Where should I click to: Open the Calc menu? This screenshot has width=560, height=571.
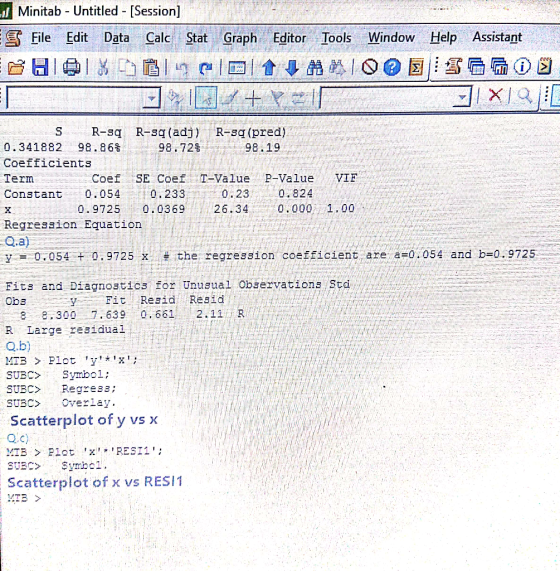[158, 38]
